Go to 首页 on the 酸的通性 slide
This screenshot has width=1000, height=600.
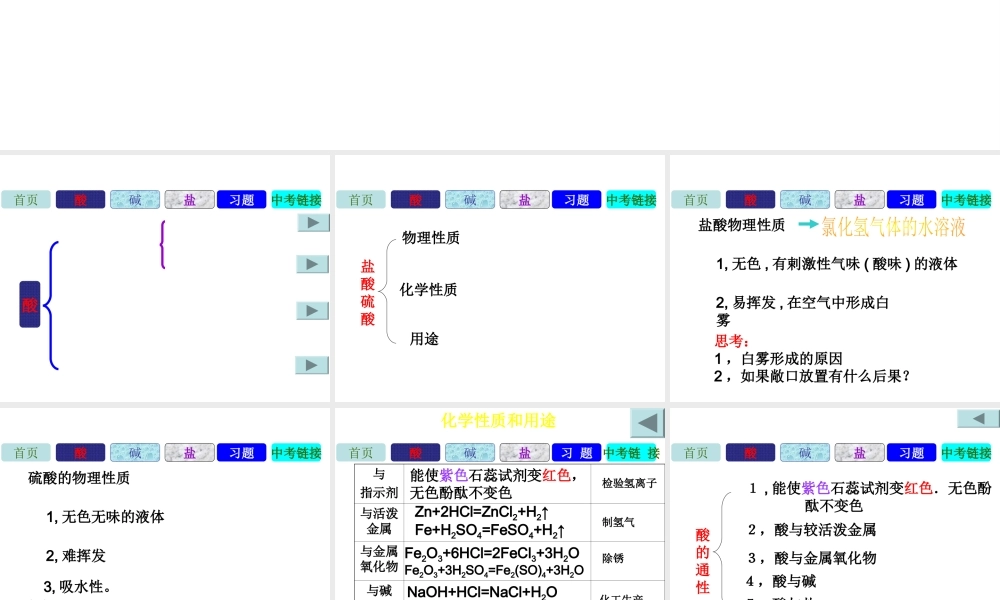(696, 453)
